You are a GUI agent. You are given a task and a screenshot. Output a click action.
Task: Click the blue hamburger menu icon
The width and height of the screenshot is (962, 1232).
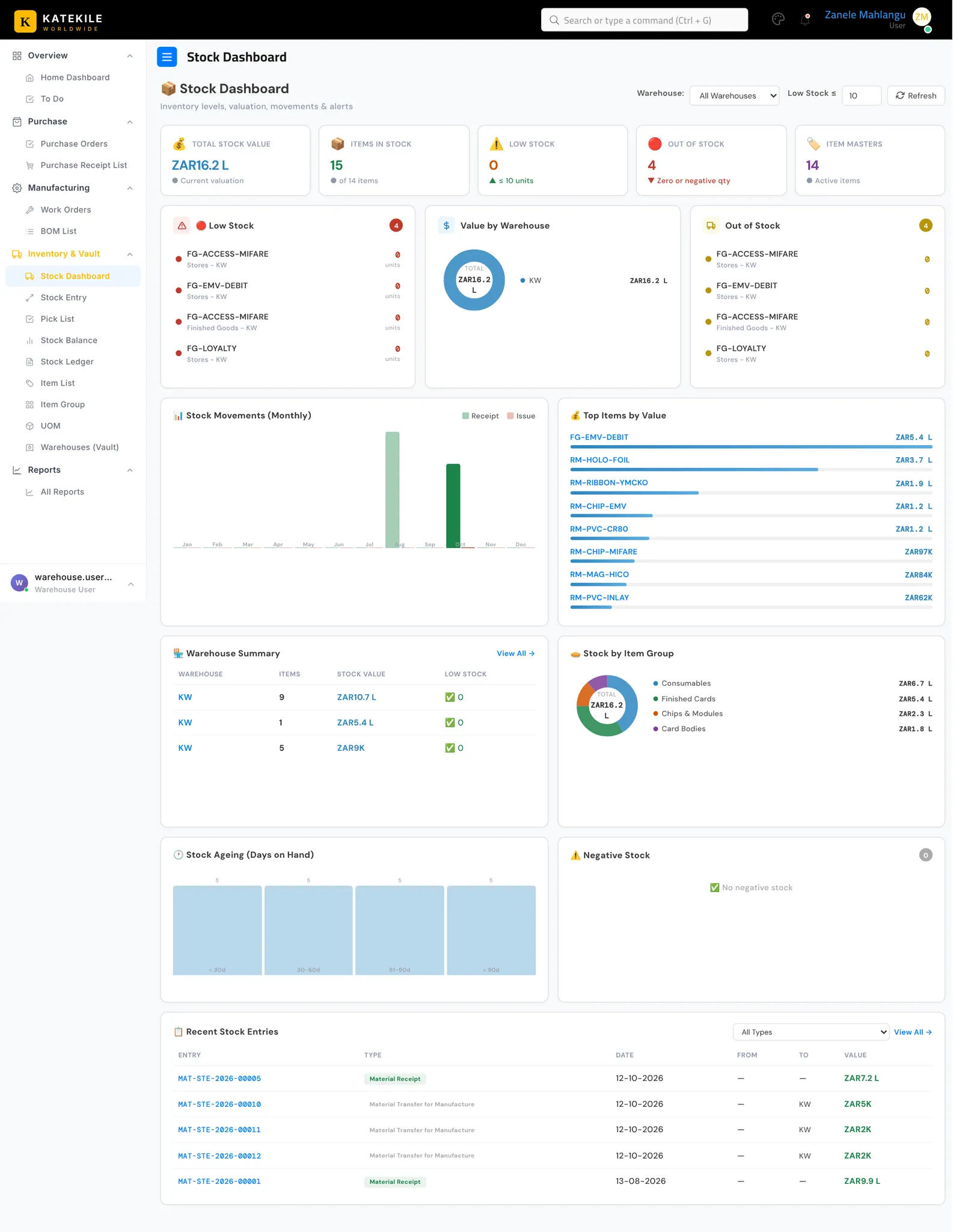[167, 57]
